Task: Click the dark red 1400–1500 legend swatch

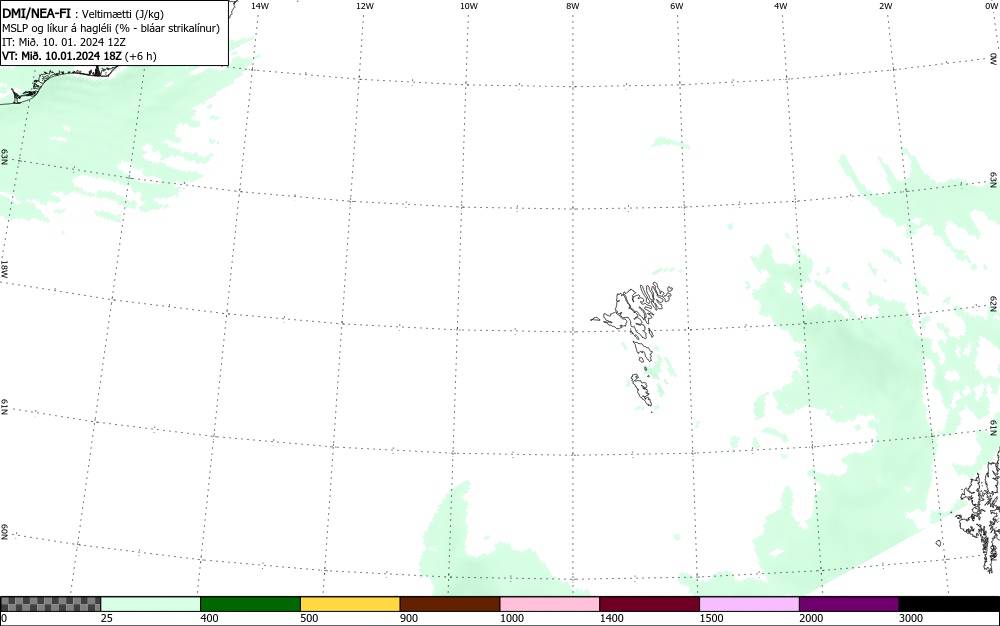Action: 649,604
